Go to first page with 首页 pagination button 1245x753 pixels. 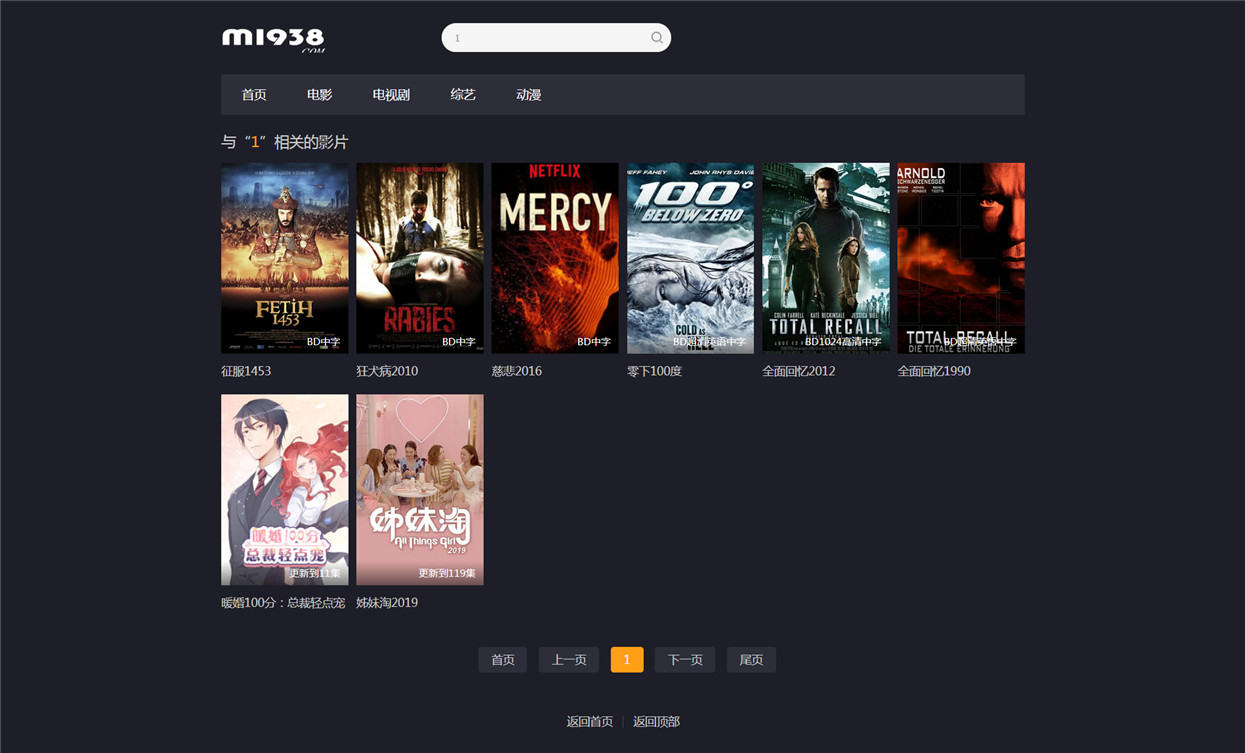503,660
